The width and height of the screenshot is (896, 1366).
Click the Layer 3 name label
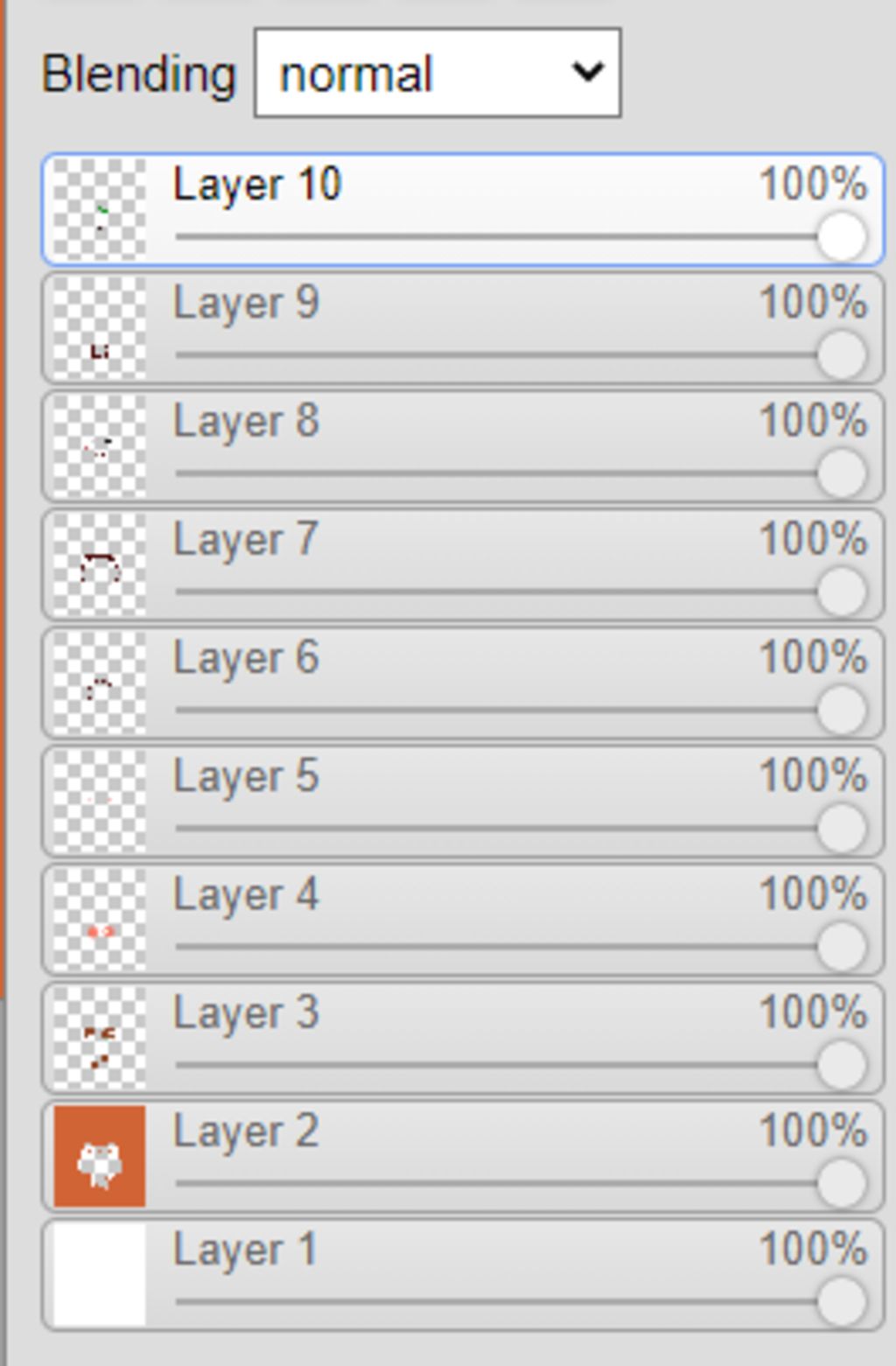[x=246, y=1012]
